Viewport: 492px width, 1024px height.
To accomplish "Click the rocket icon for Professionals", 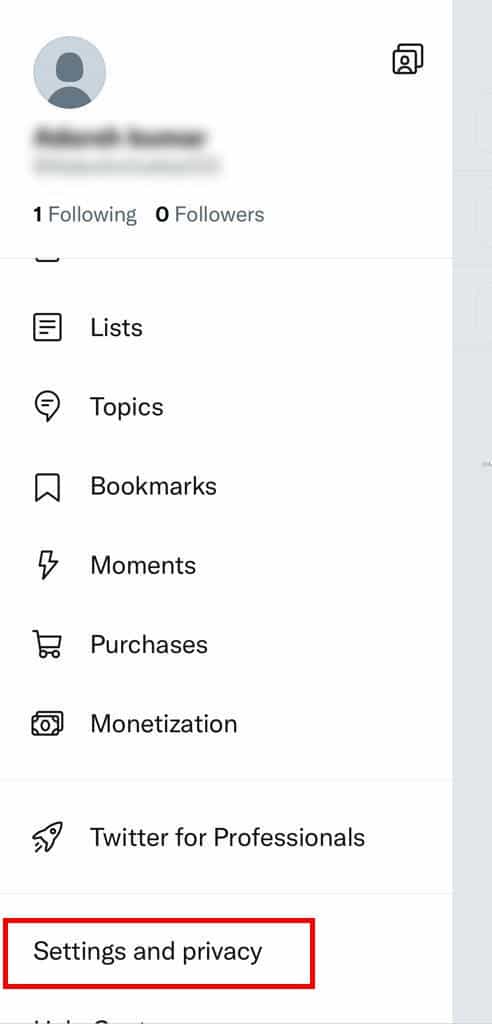I will pyautogui.click(x=47, y=837).
